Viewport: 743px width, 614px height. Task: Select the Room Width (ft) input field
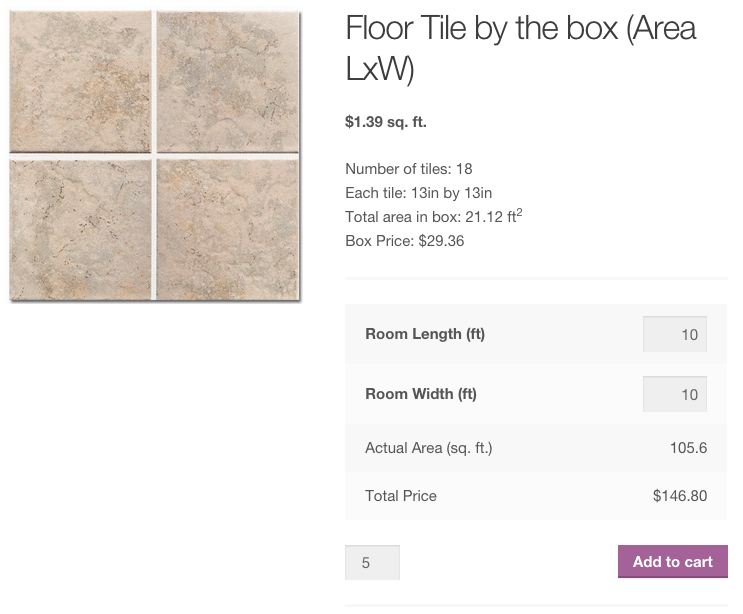pyautogui.click(x=675, y=394)
